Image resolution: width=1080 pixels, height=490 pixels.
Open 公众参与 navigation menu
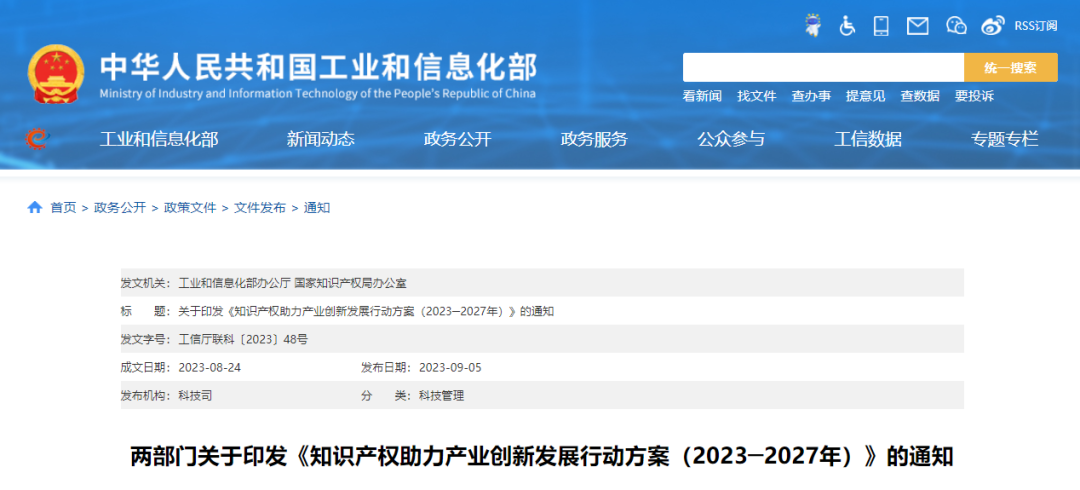731,139
